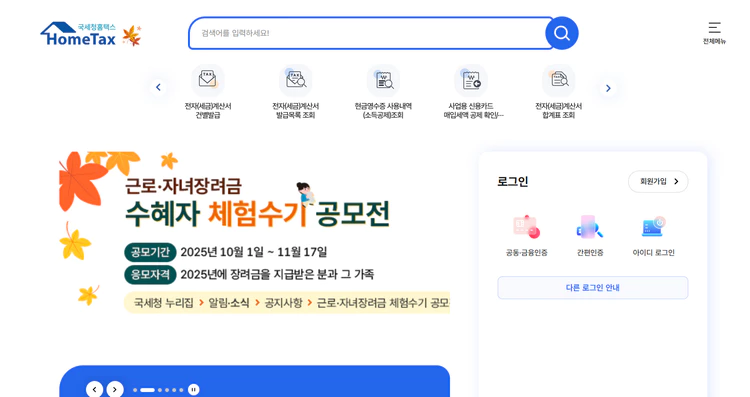Focus the 검색어를 입력하세요 search field
This screenshot has width=750, height=397.
tap(371, 33)
